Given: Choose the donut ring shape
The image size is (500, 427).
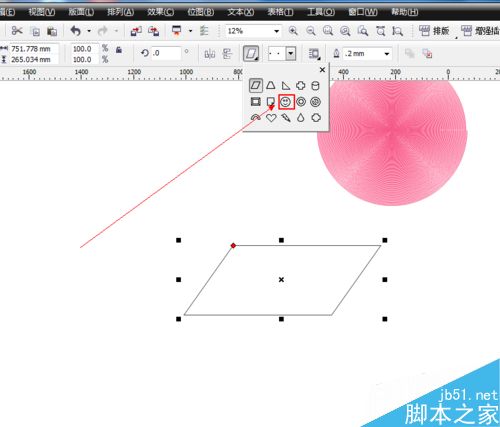Looking at the screenshot, I should pos(301,102).
